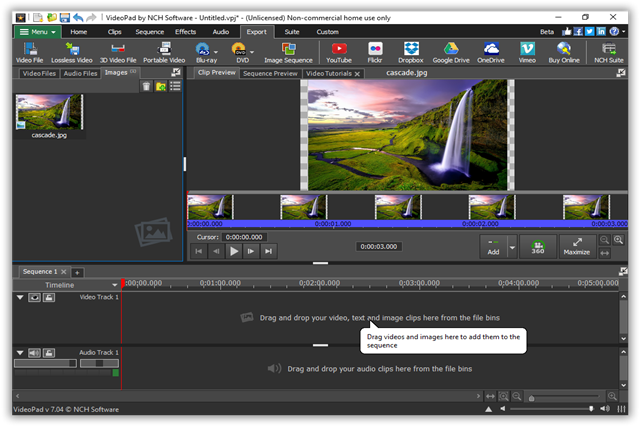Choose the Dropbox upload icon
The width and height of the screenshot is (640, 426).
[x=411, y=53]
